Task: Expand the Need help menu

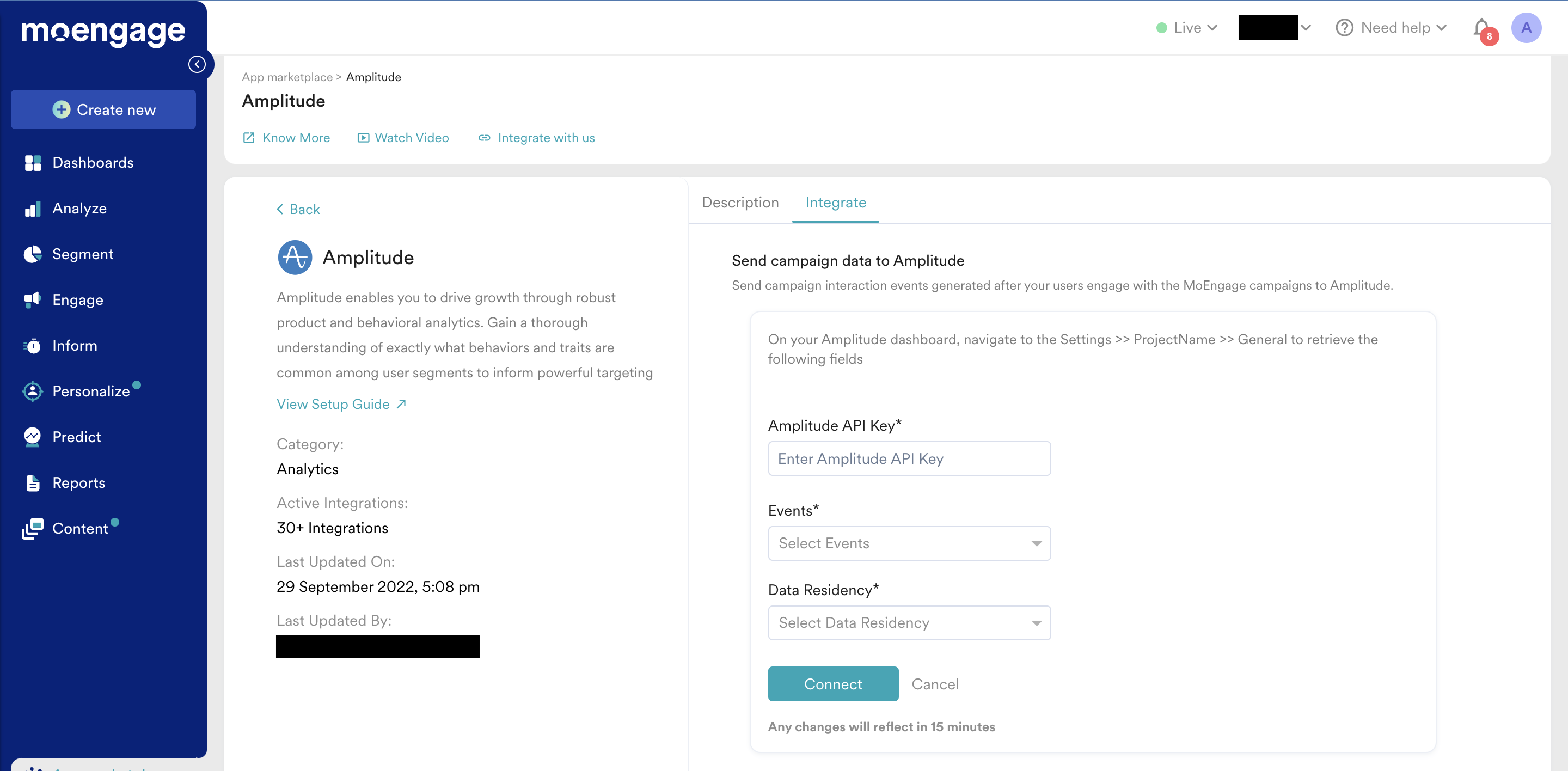Action: coord(1391,28)
